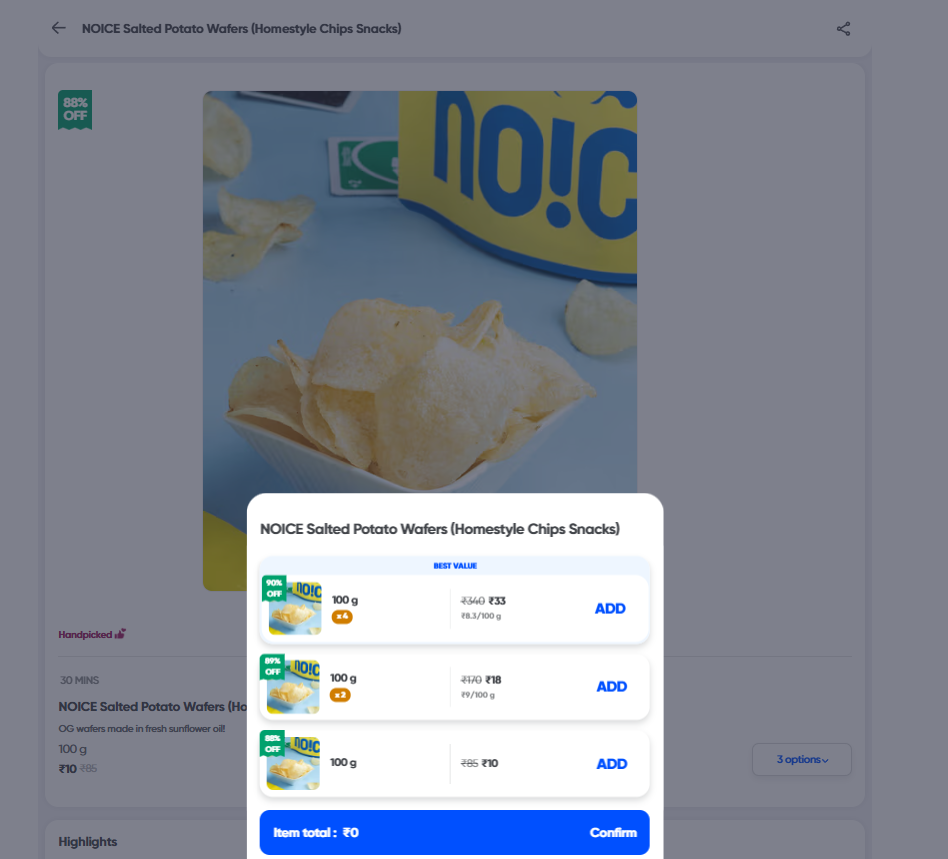The height and width of the screenshot is (859, 948).
Task: Add the ₹18 pack of two
Action: point(611,687)
